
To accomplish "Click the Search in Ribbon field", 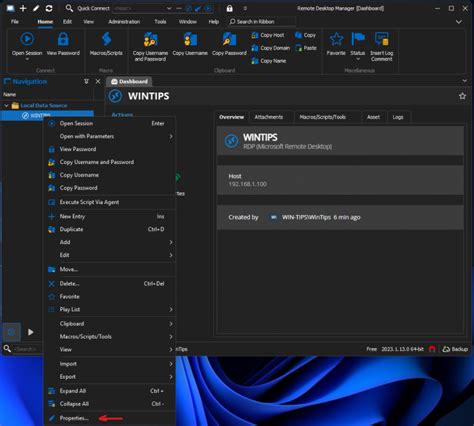I will [261, 22].
